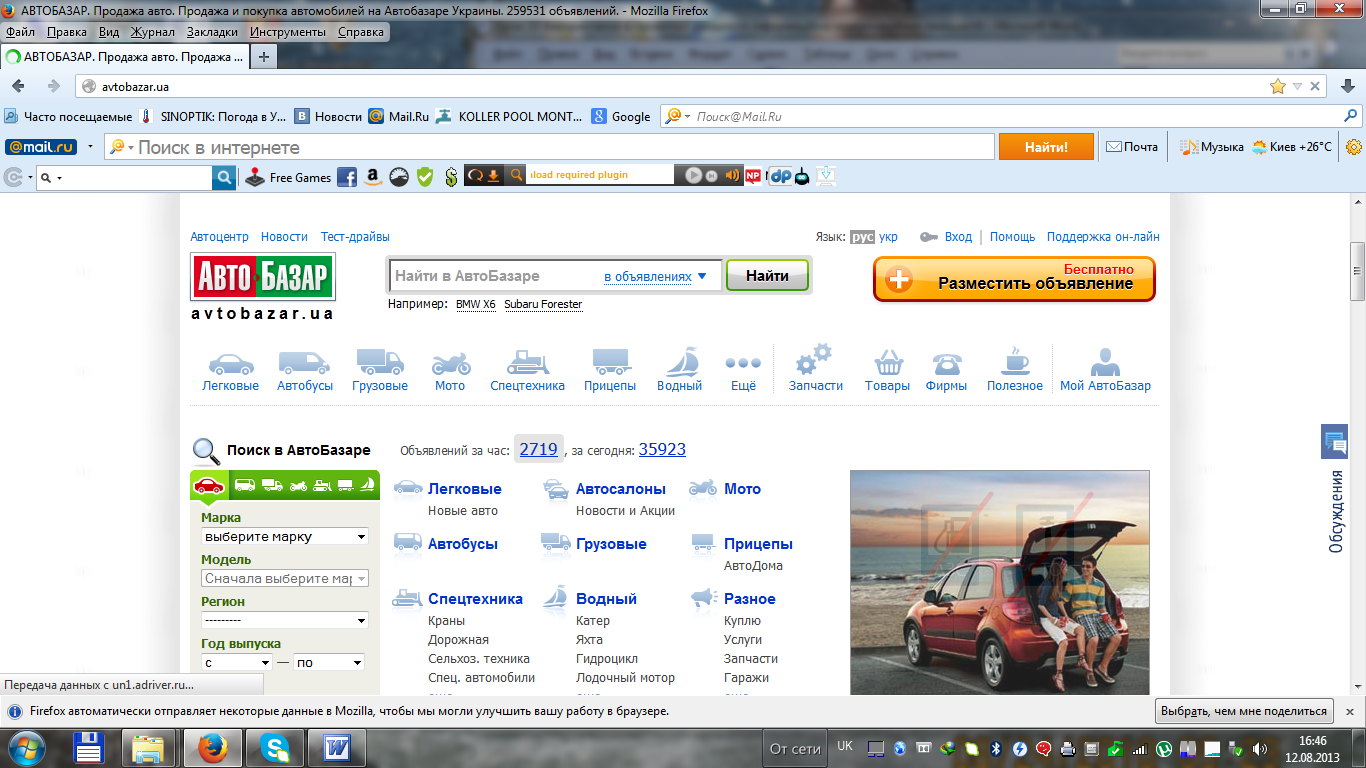Open year 'по' to dropdown
Viewport: 1366px width, 768px height.
pos(328,663)
